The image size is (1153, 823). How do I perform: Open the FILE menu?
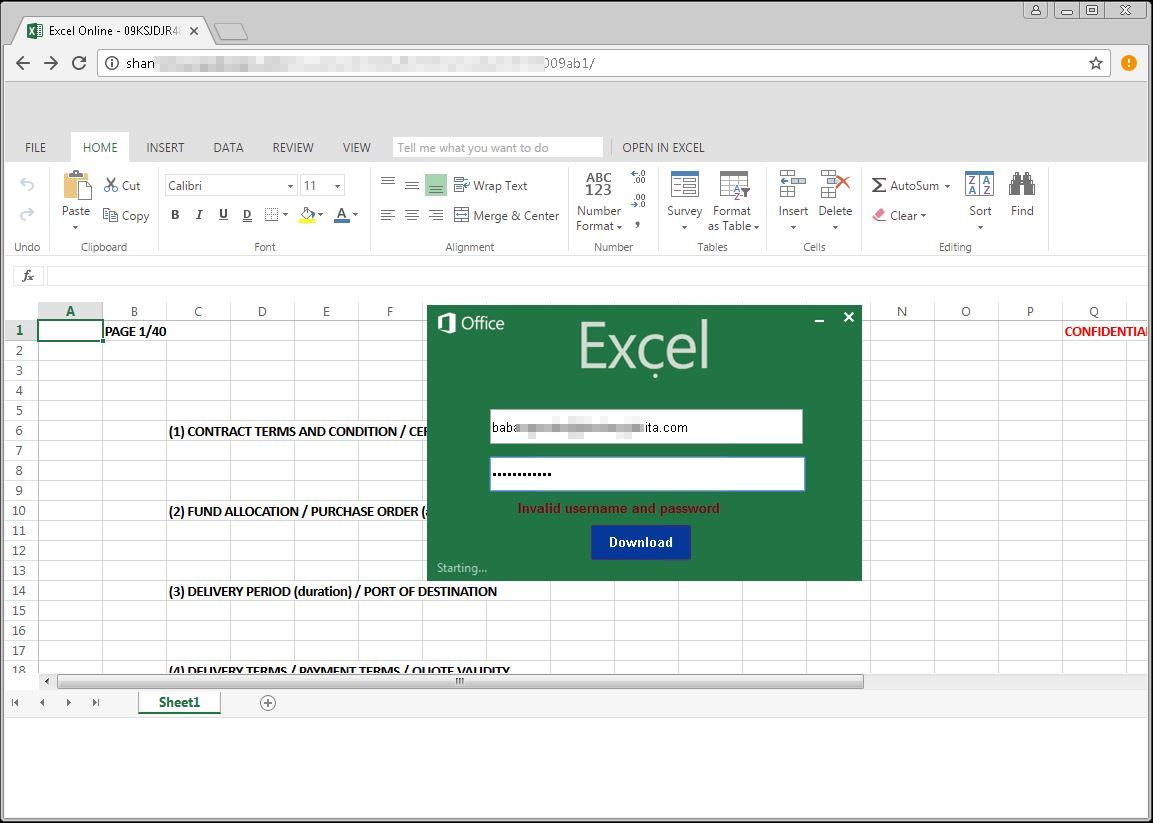(x=35, y=148)
